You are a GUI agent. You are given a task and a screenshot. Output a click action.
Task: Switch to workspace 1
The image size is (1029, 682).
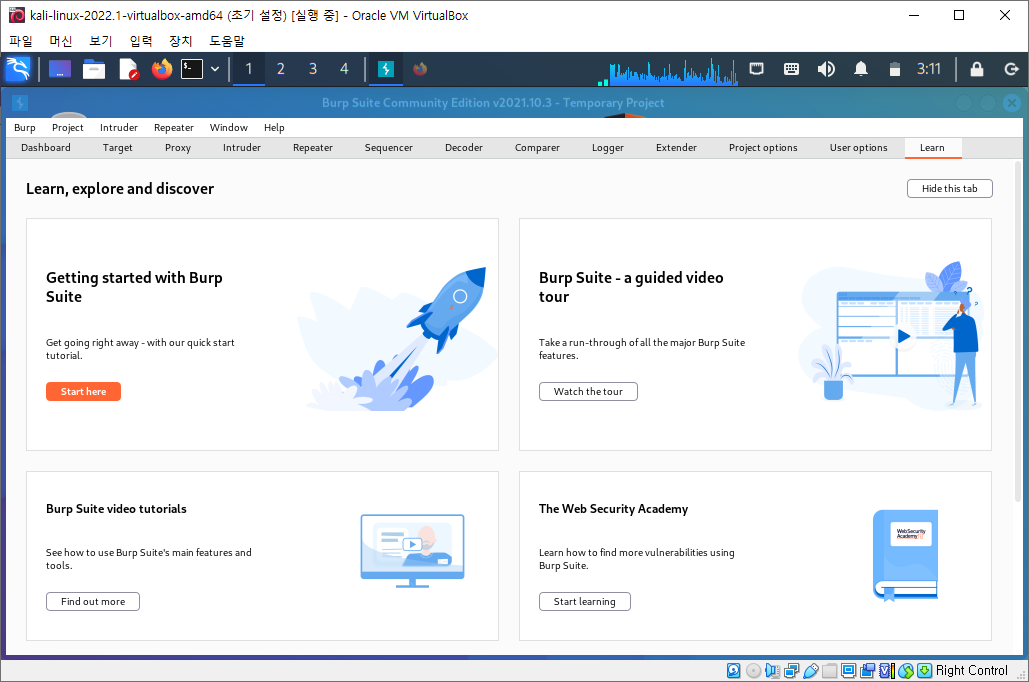[249, 69]
